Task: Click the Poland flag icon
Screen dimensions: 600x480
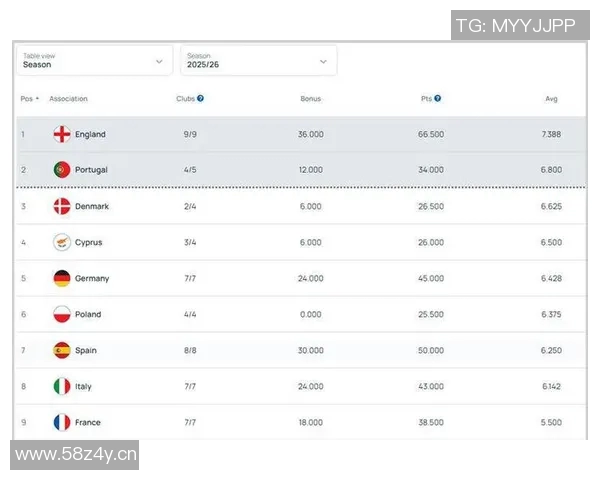Action: pos(62,314)
